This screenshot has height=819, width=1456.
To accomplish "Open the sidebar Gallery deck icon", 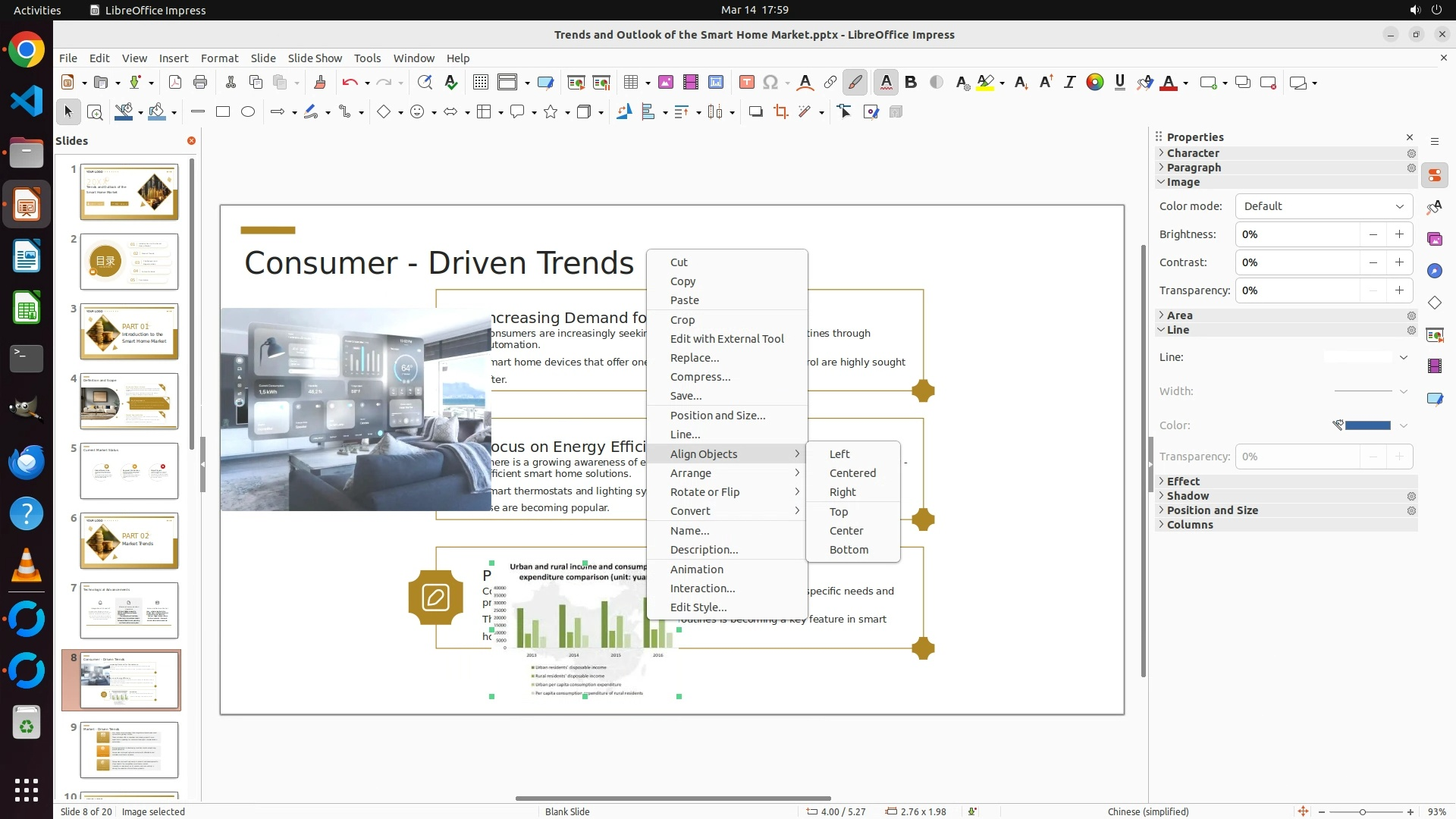I will click(1434, 240).
